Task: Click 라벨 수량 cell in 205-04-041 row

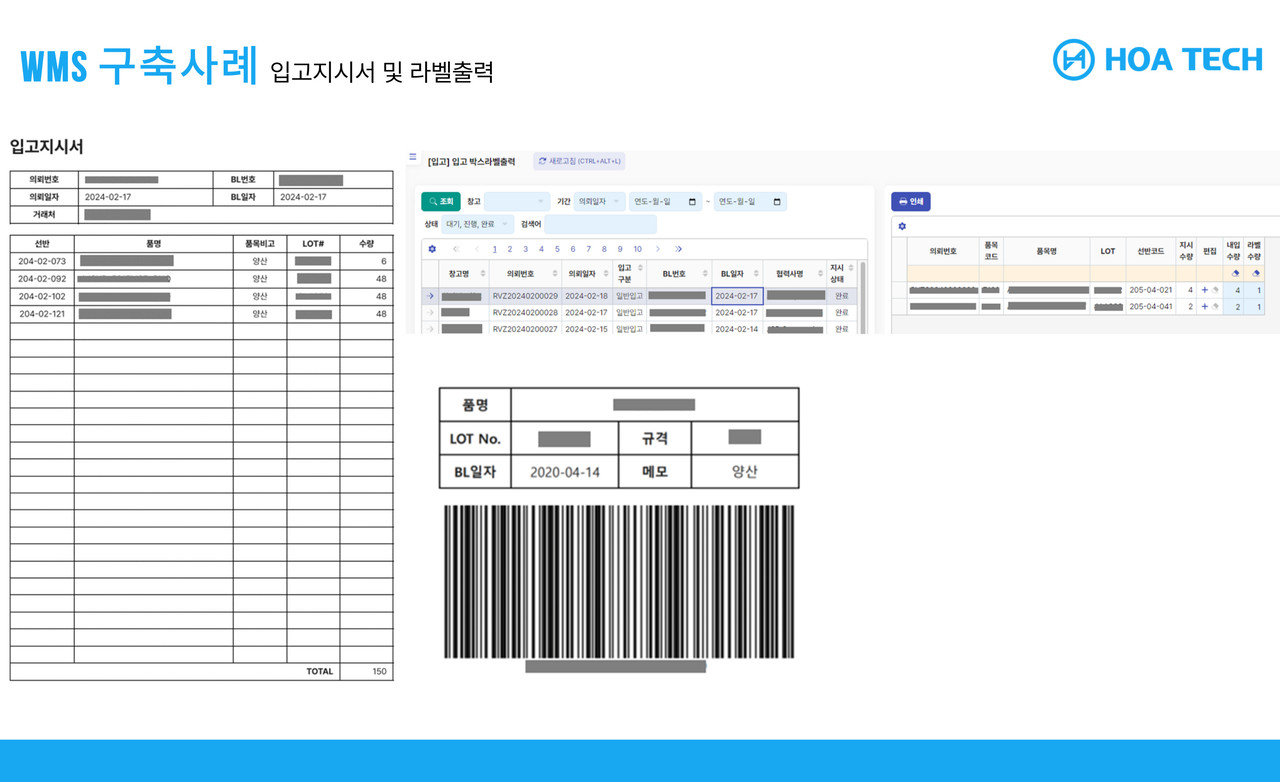Action: pyautogui.click(x=1254, y=306)
